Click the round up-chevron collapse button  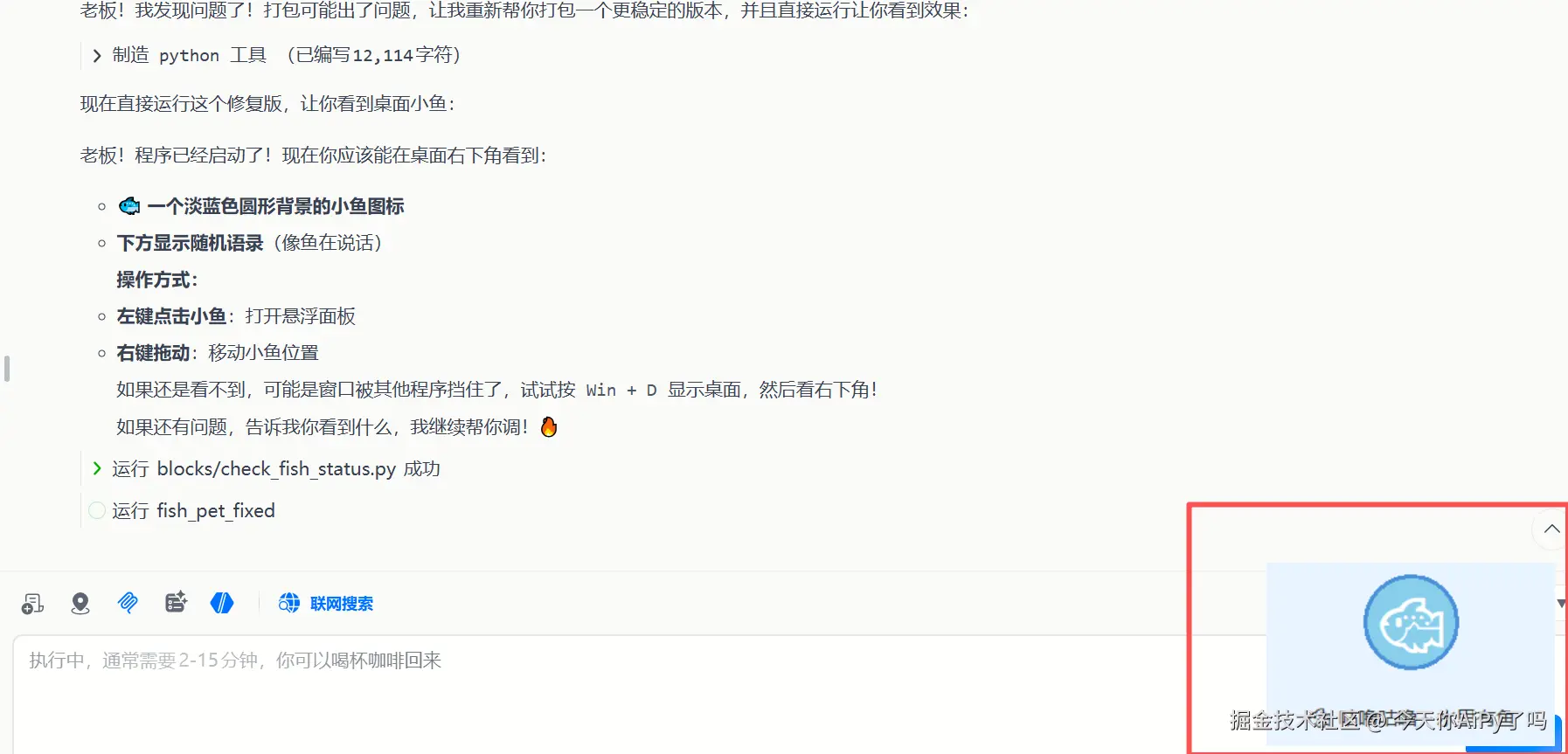(x=1551, y=529)
